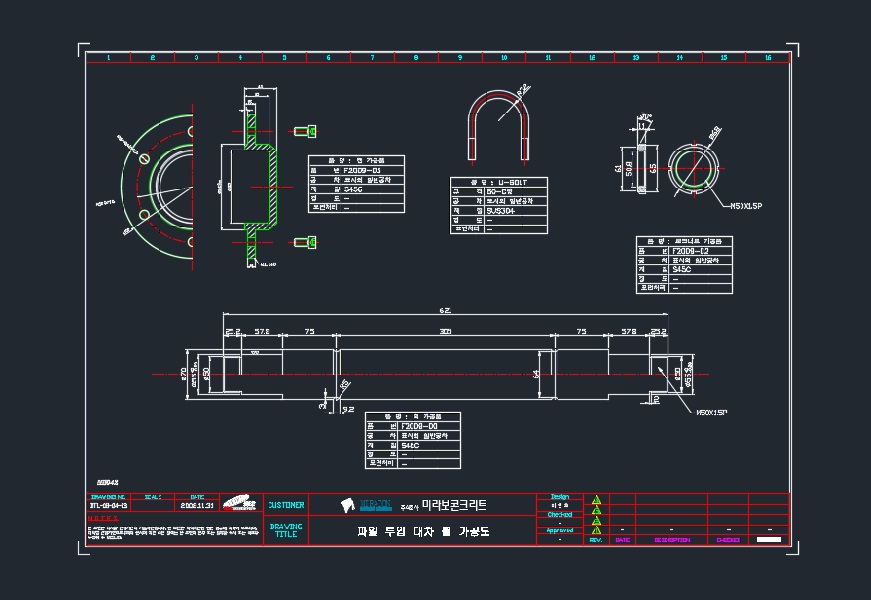Click the top yellow revision triangle

tap(596, 499)
